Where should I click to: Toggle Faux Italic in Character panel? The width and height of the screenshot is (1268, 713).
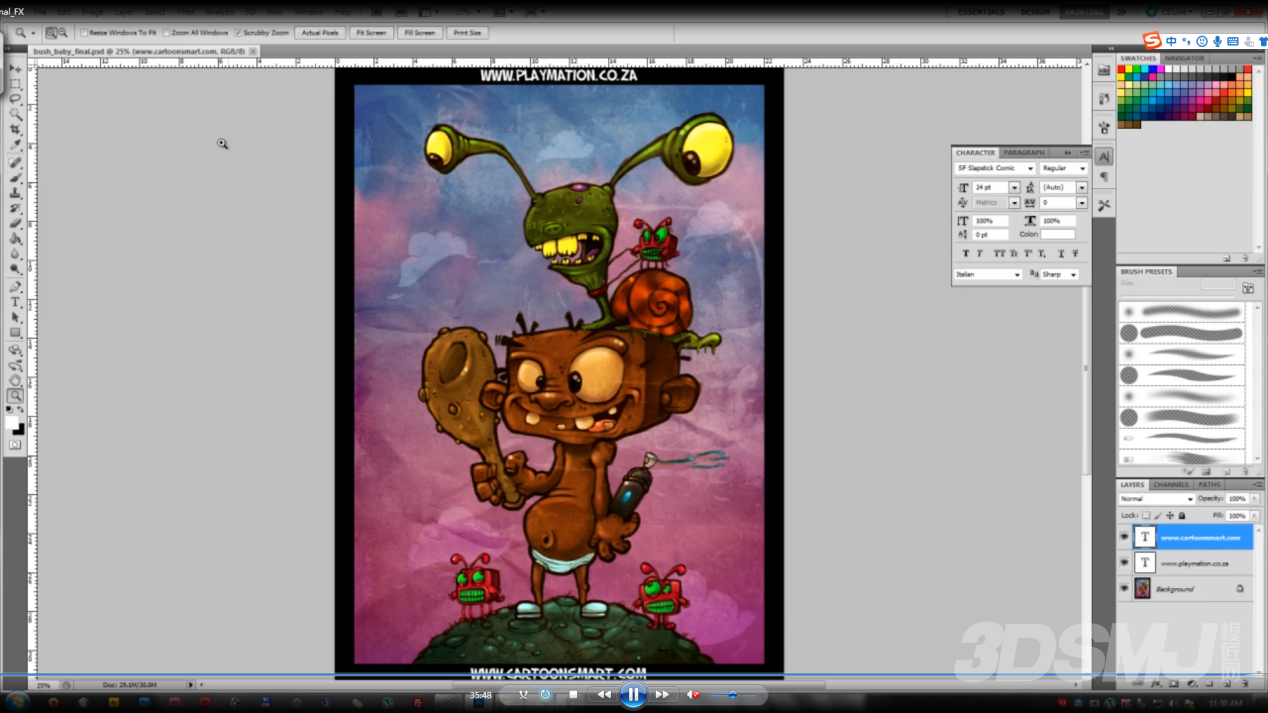coord(979,254)
